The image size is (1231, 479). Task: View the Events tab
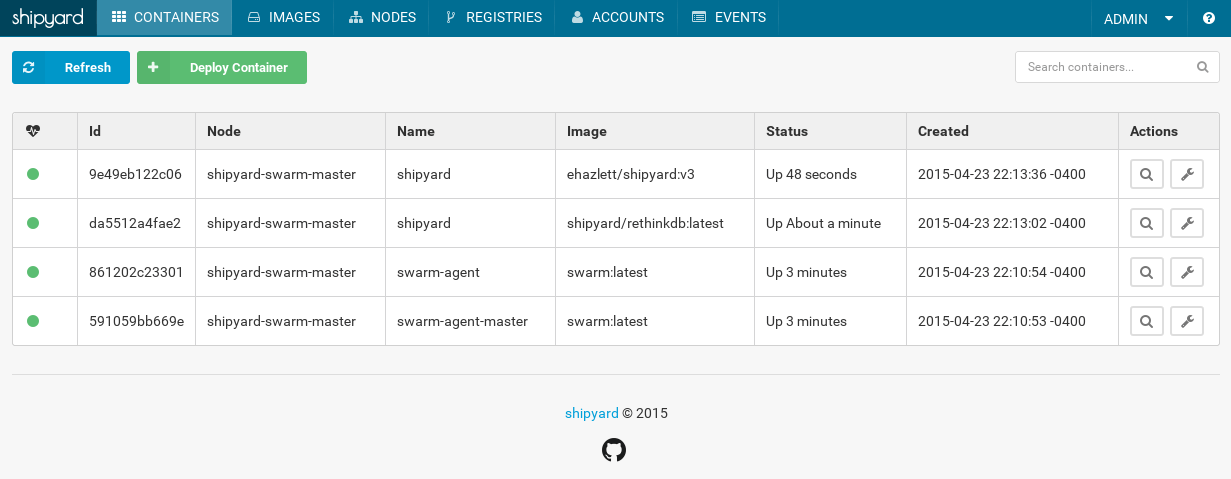pos(728,17)
